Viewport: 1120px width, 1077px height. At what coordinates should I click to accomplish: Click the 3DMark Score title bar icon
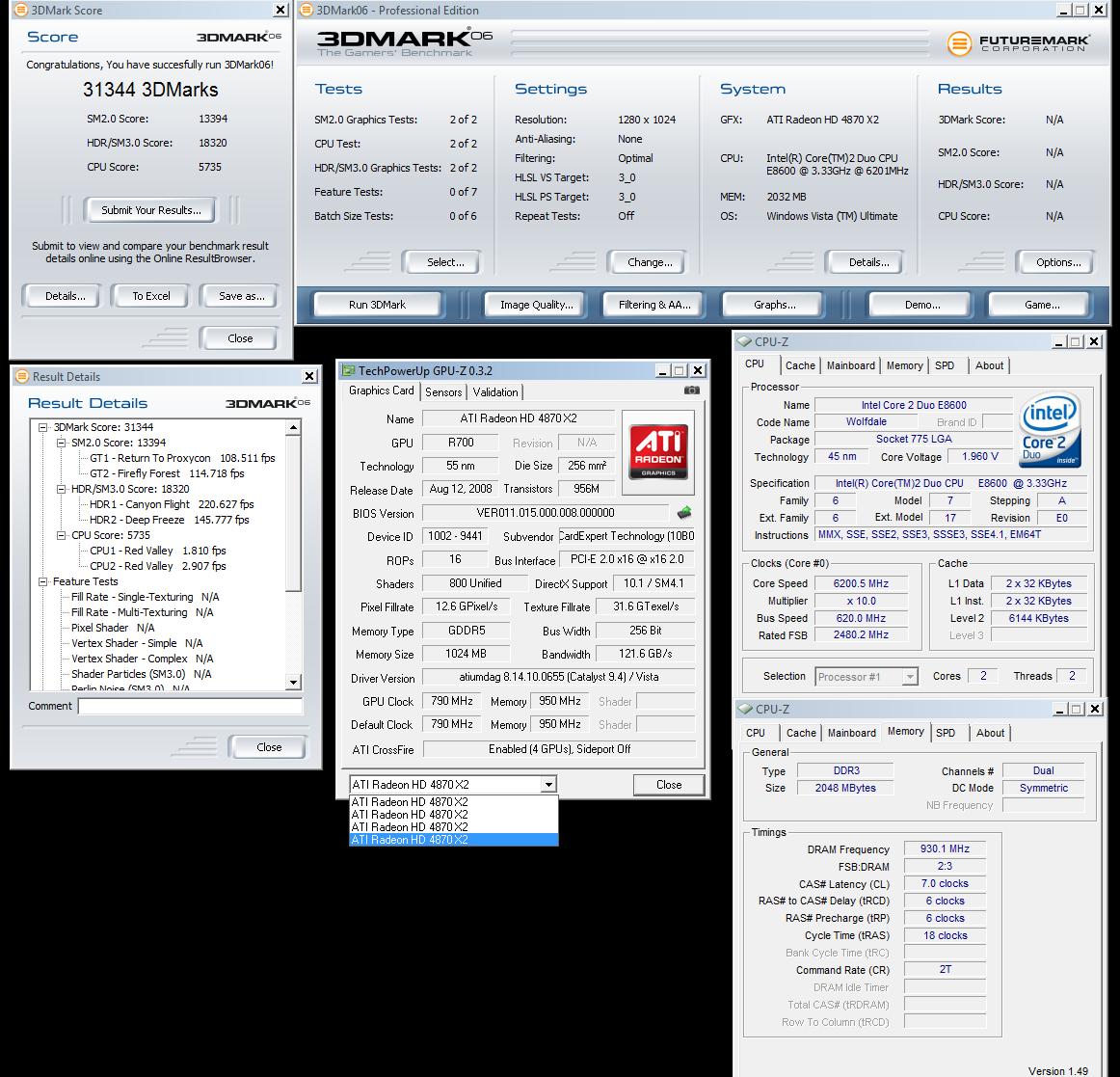pyautogui.click(x=21, y=10)
